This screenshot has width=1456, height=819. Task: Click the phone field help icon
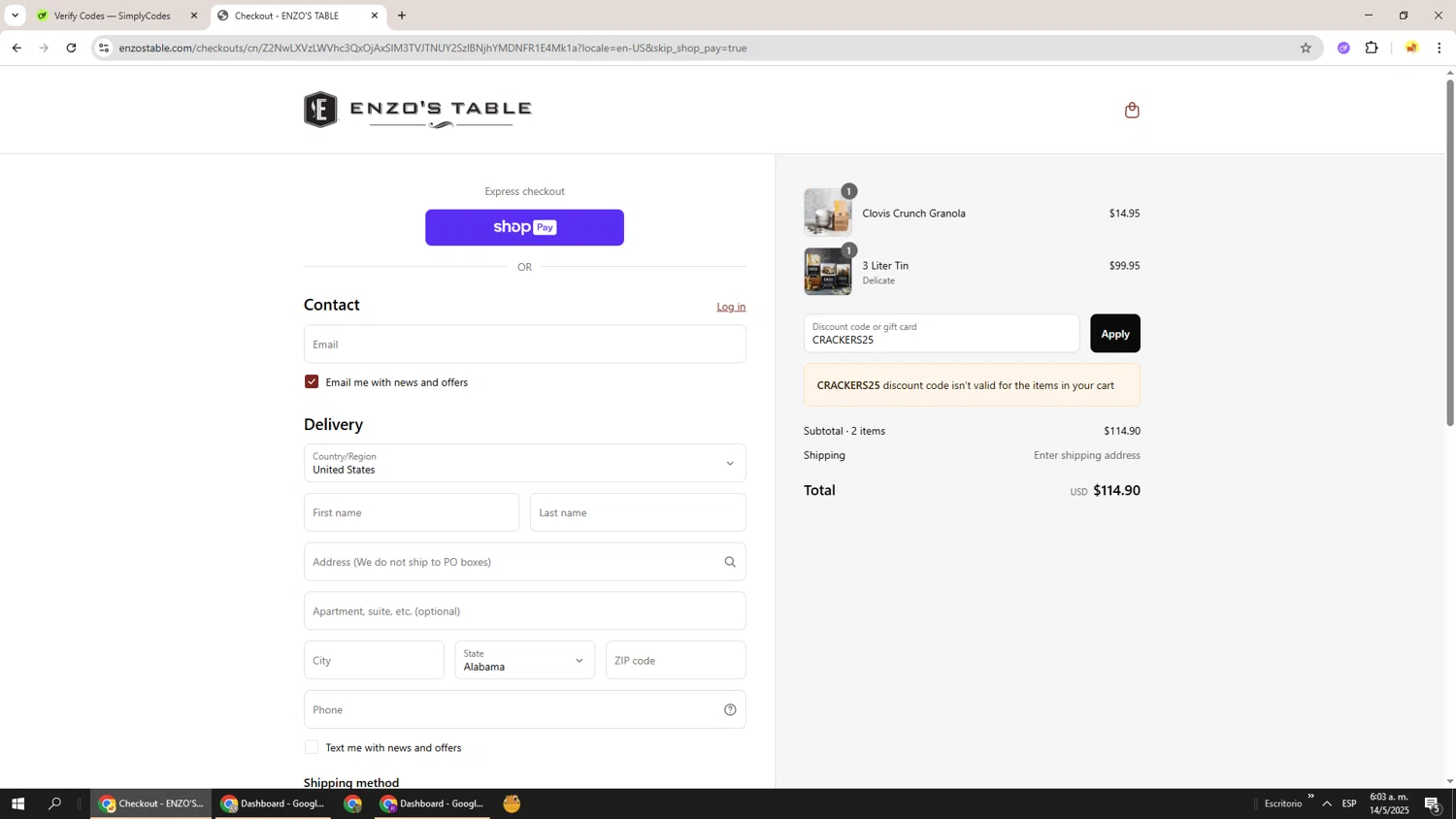coord(730,709)
